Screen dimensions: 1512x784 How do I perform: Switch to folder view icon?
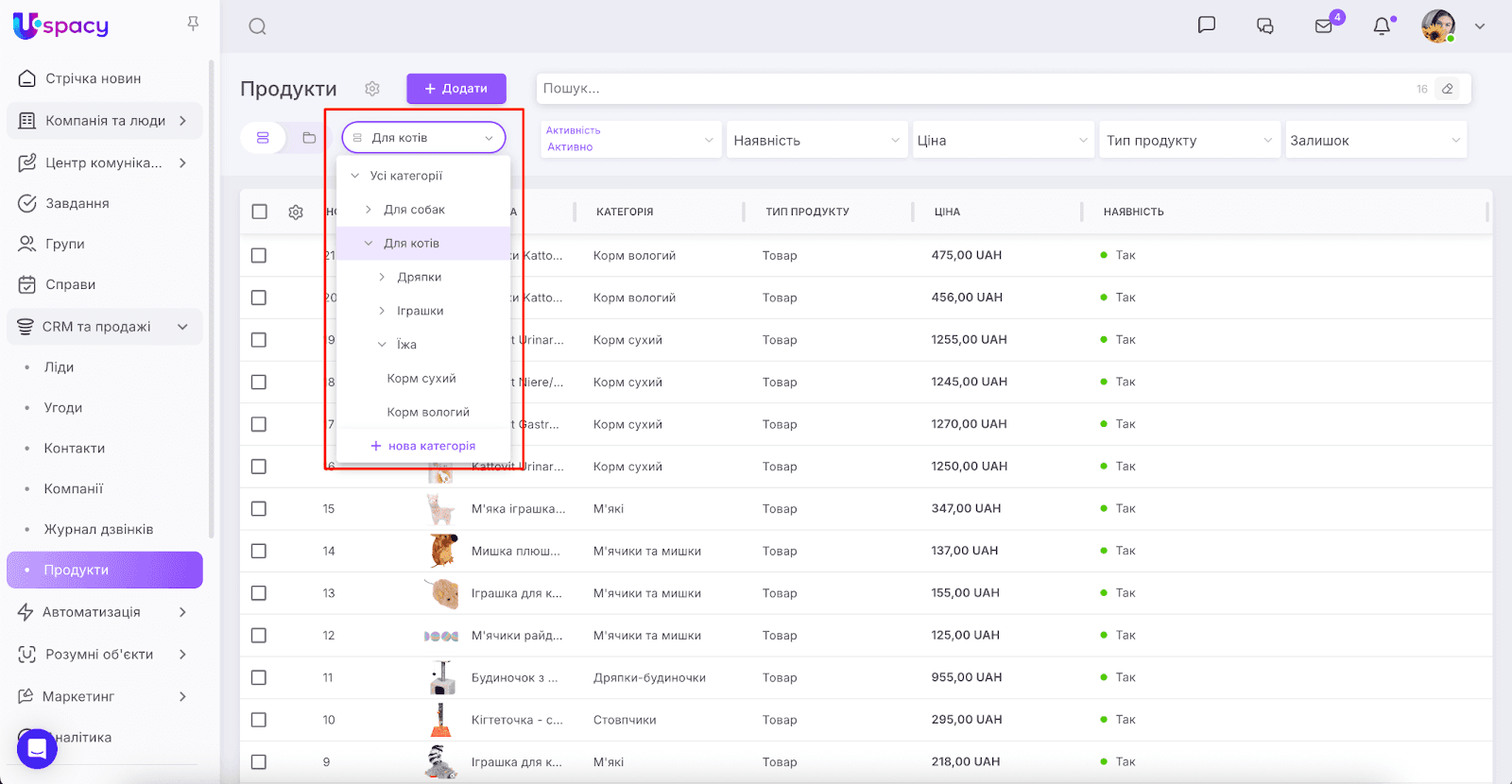(x=309, y=138)
